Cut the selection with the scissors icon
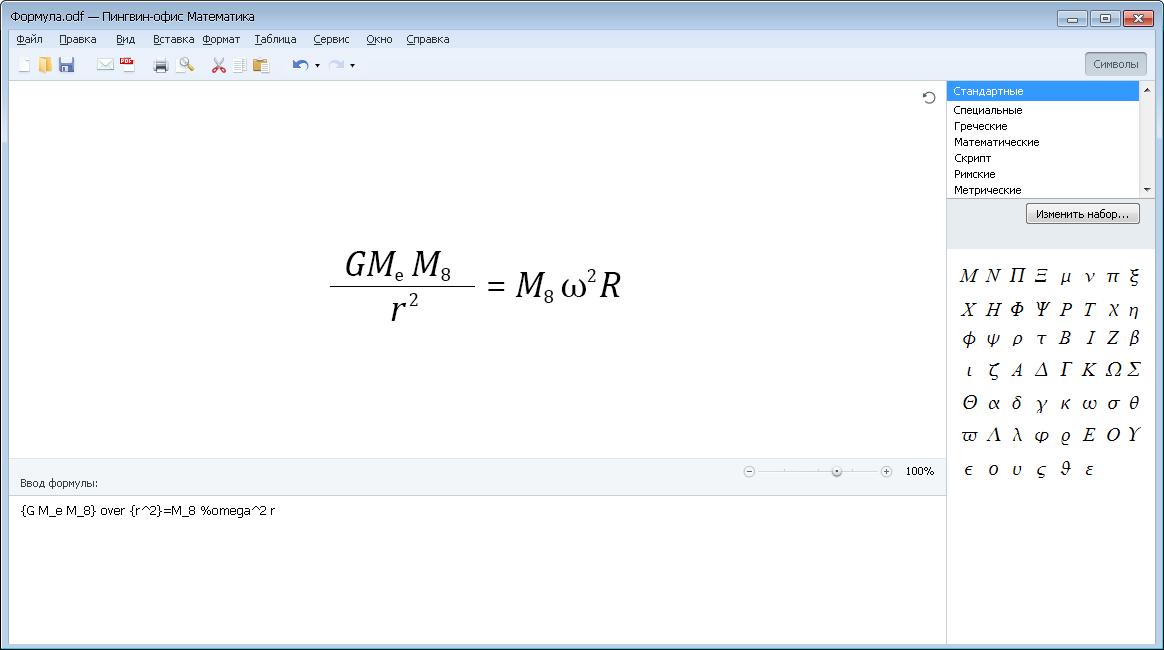Viewport: 1164px width, 650px height. pyautogui.click(x=218, y=65)
